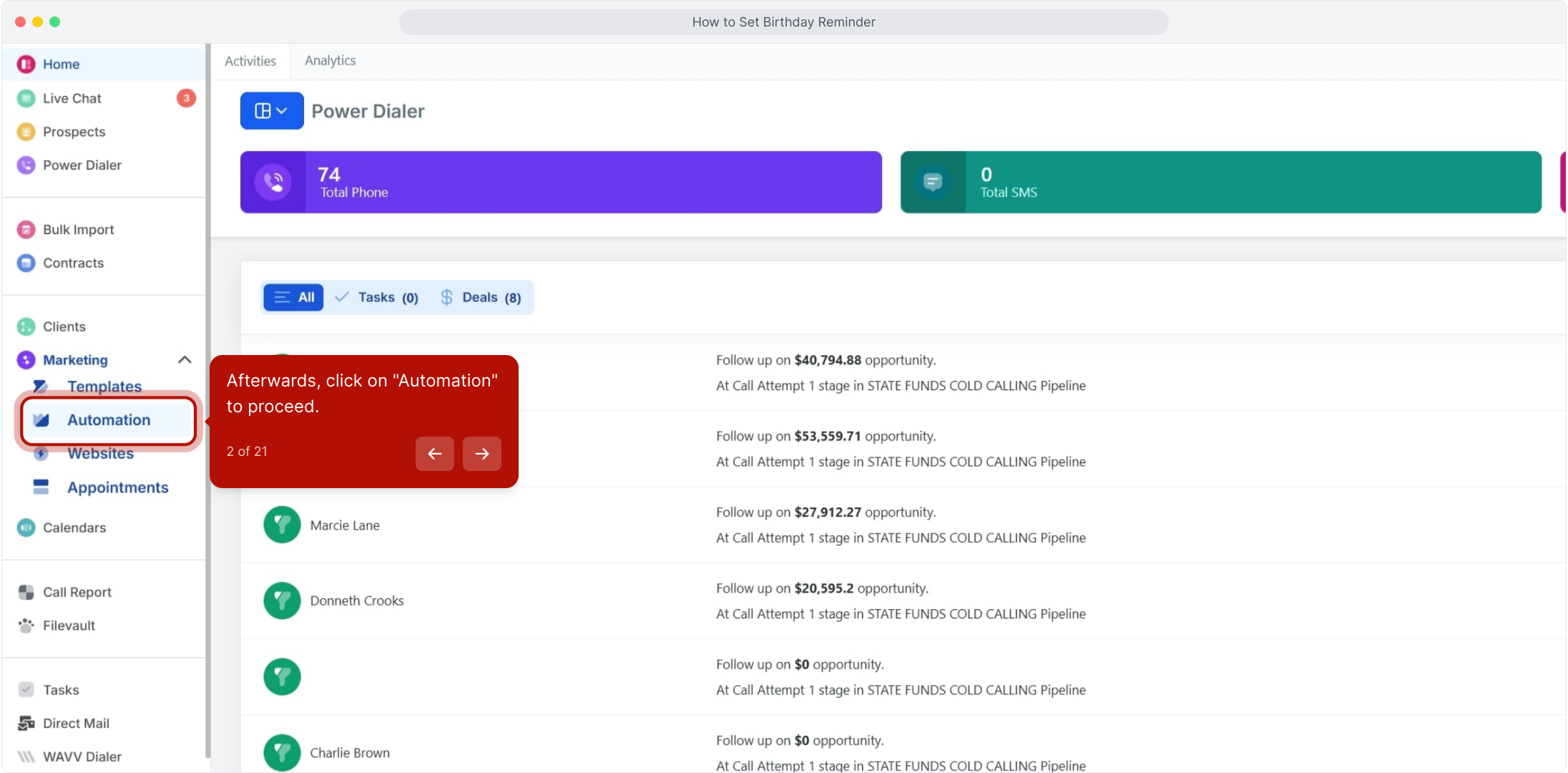Open the blue layout dropdown button
The height and width of the screenshot is (773, 1568).
(272, 111)
